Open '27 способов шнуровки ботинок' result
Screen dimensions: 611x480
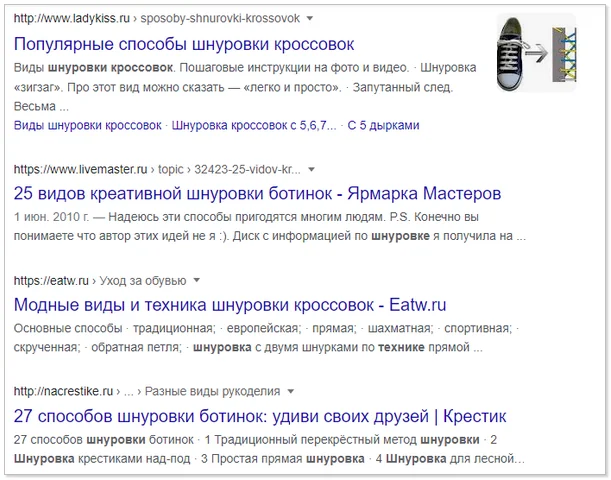pos(260,416)
